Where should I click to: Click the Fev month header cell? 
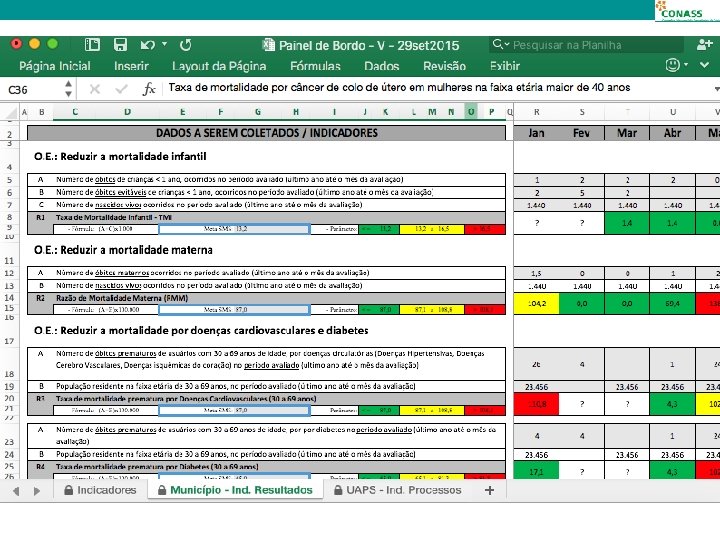pyautogui.click(x=581, y=133)
